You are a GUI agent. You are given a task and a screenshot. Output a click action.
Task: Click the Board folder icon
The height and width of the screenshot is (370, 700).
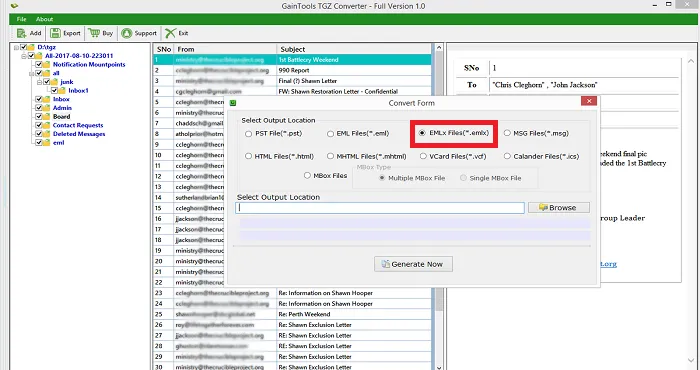click(46, 116)
